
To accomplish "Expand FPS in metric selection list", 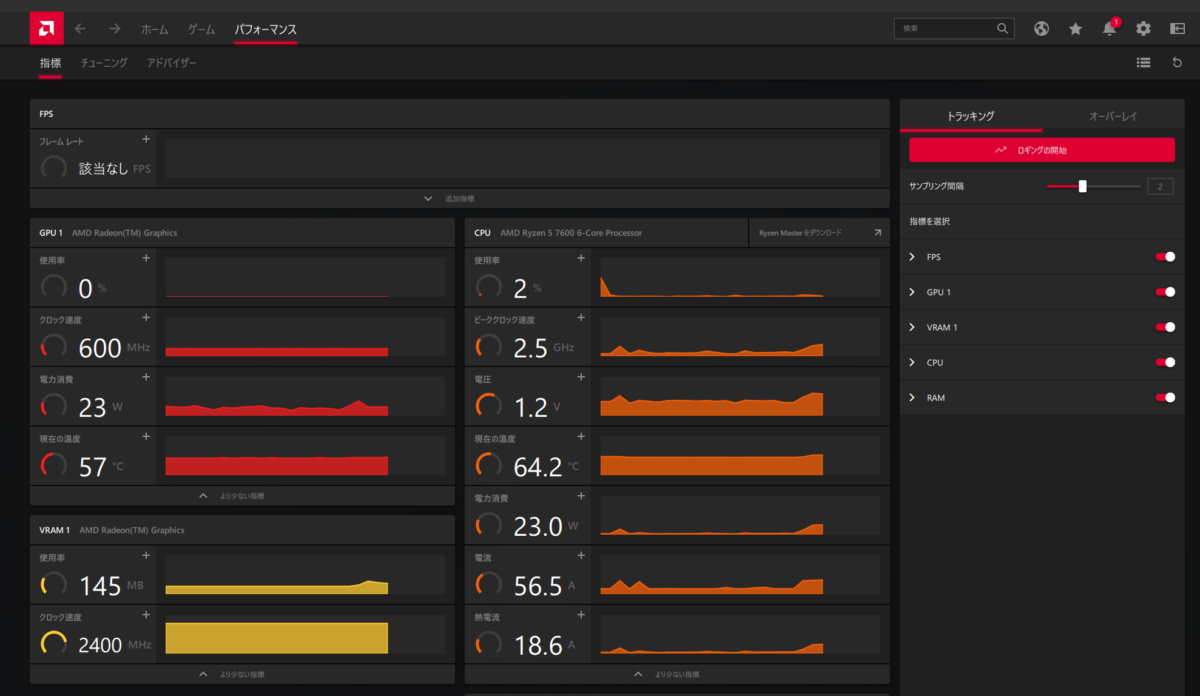I will 912,257.
